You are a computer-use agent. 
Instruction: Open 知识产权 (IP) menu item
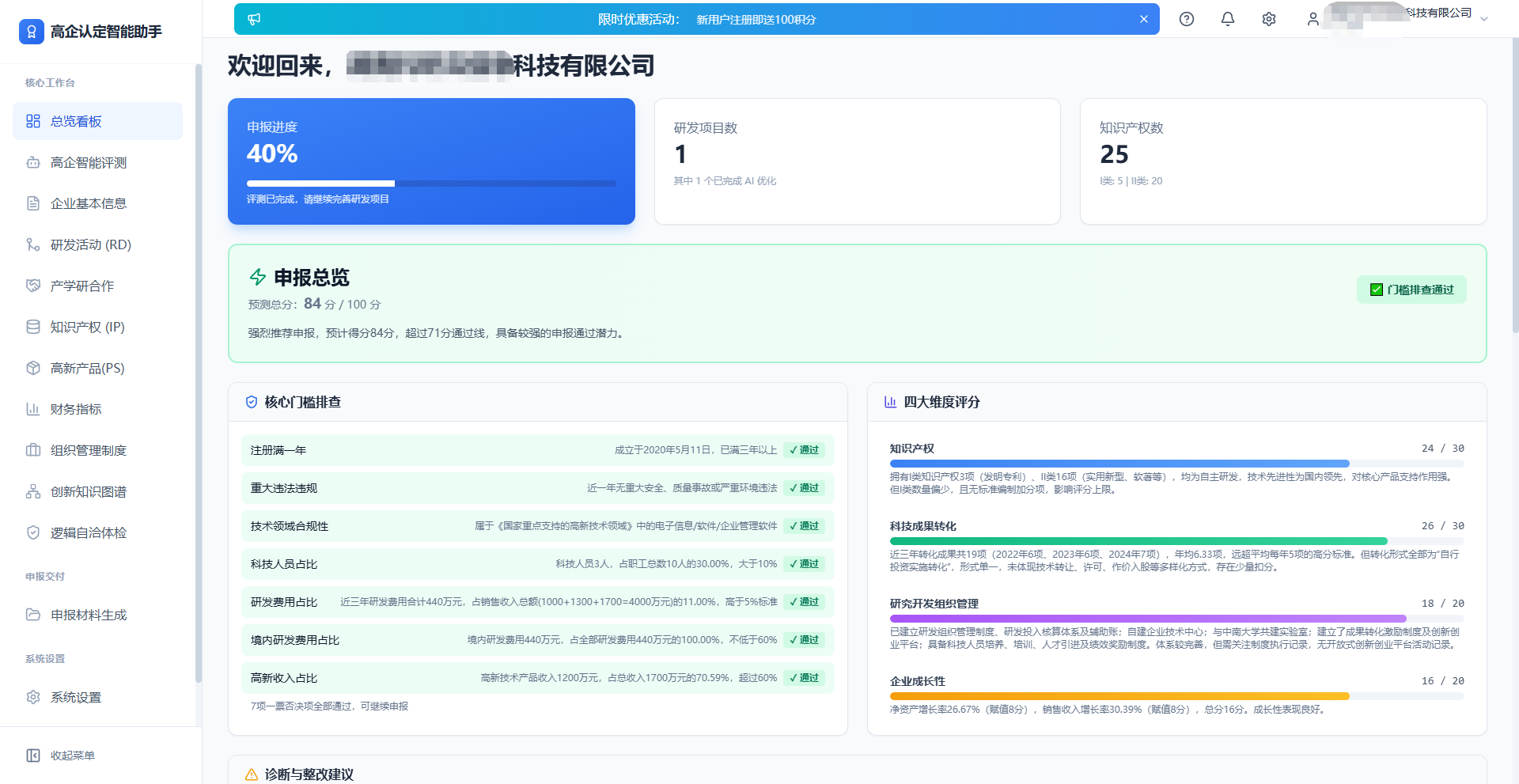97,327
